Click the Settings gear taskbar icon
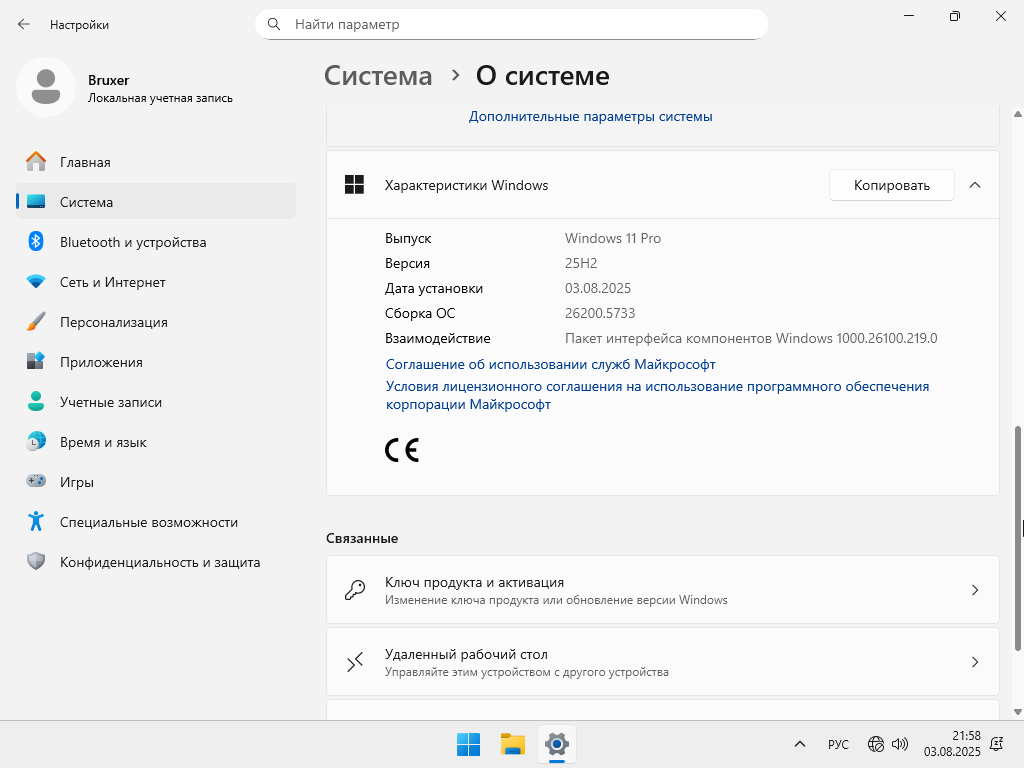Image resolution: width=1024 pixels, height=768 pixels. click(x=557, y=744)
